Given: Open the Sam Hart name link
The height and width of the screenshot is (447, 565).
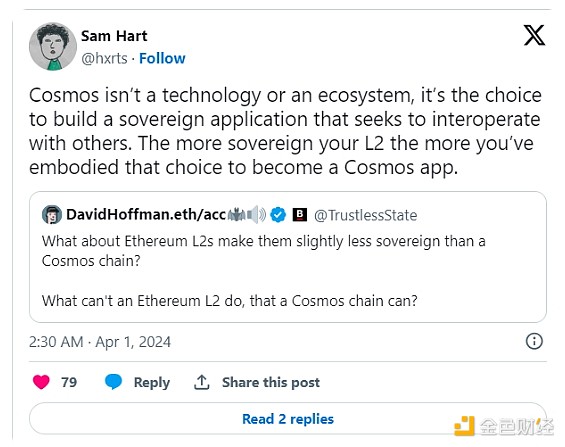Looking at the screenshot, I should point(114,36).
